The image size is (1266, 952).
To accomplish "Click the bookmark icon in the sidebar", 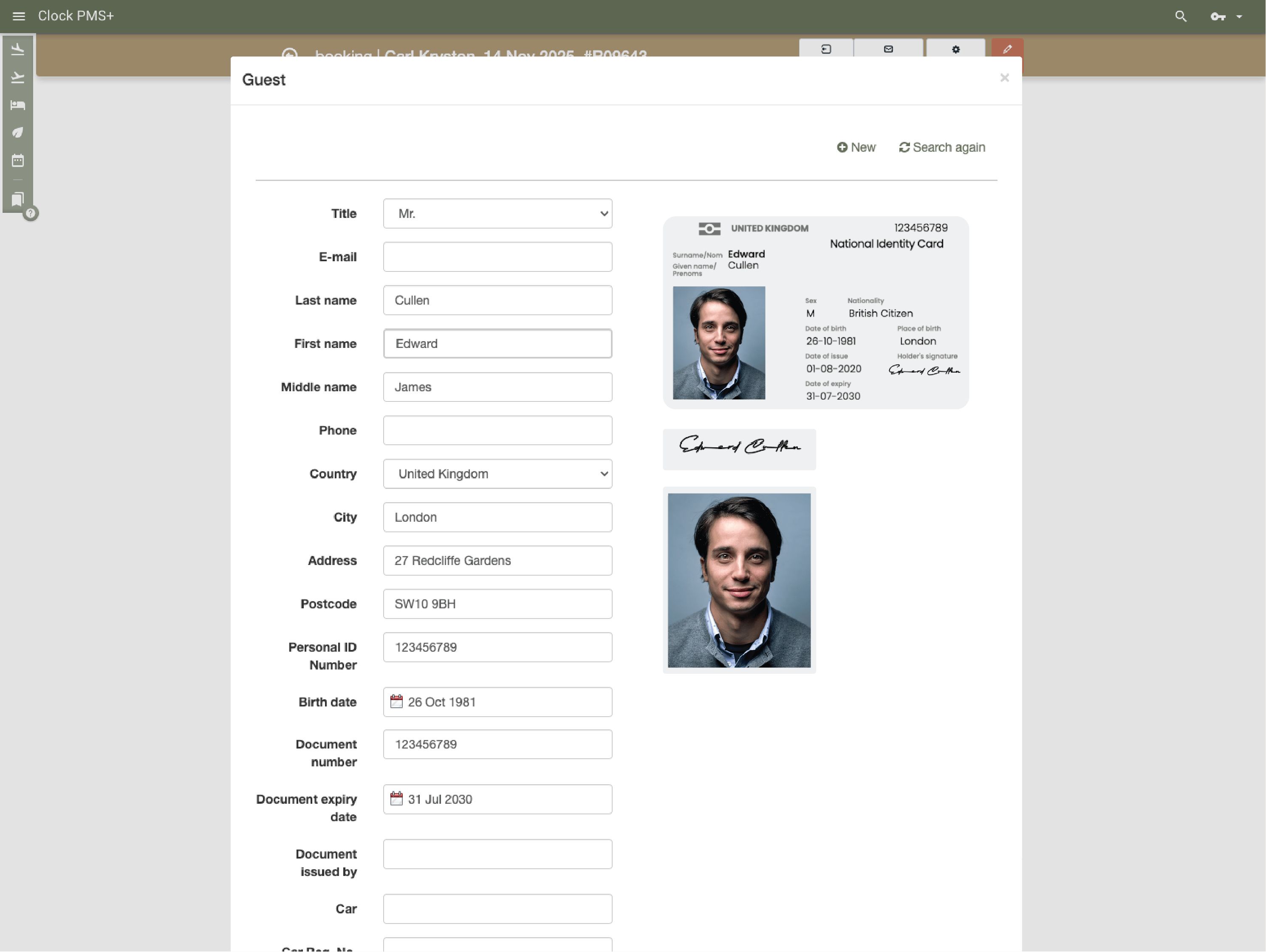I will point(17,200).
